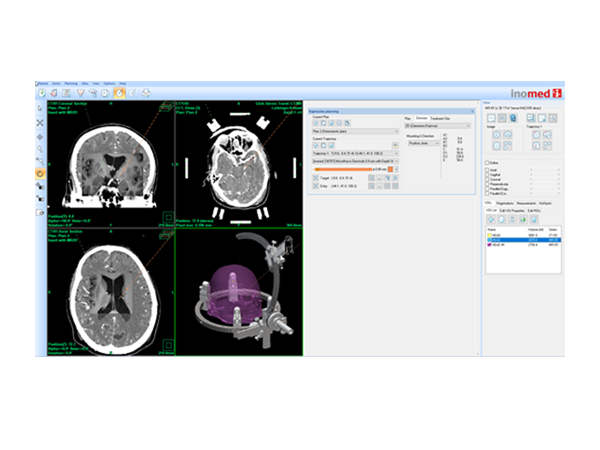This screenshot has height=450, width=600.
Task: Open the Trajectory 1 dropdown
Action: click(x=355, y=153)
